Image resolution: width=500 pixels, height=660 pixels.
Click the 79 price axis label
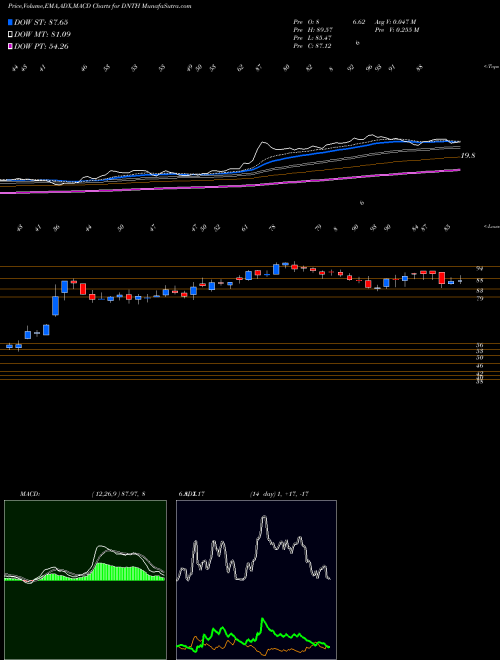(479, 298)
